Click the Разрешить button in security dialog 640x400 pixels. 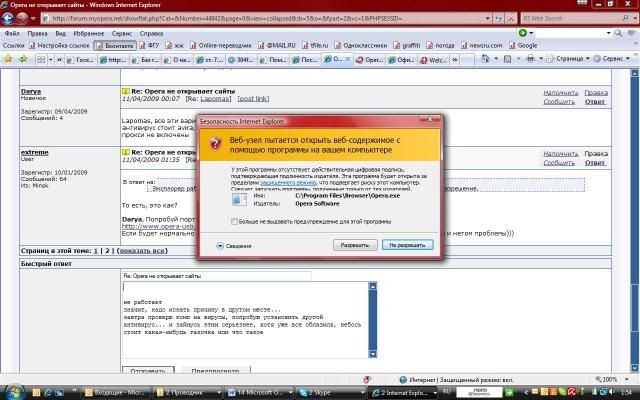(355, 245)
